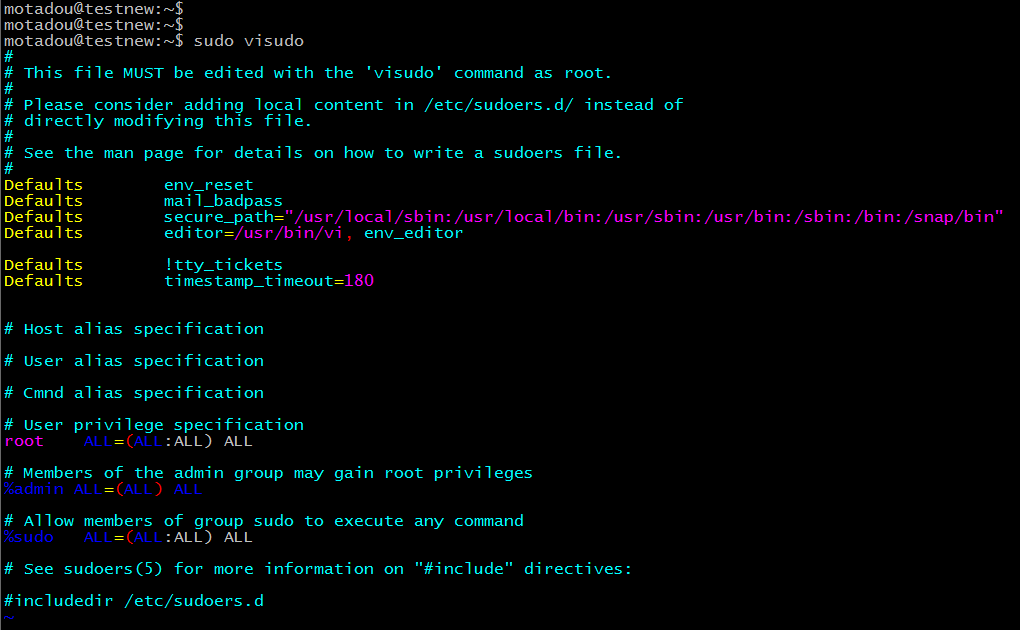Click the 'Host alias specification' comment

click(143, 329)
